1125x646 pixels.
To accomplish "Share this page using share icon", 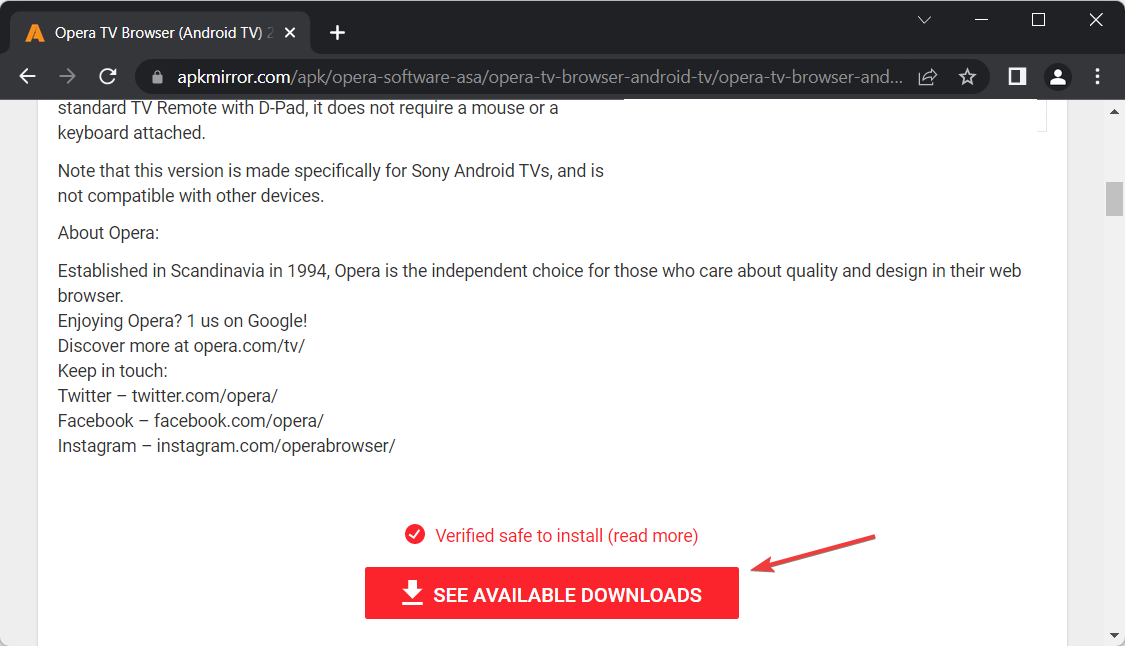I will [928, 77].
